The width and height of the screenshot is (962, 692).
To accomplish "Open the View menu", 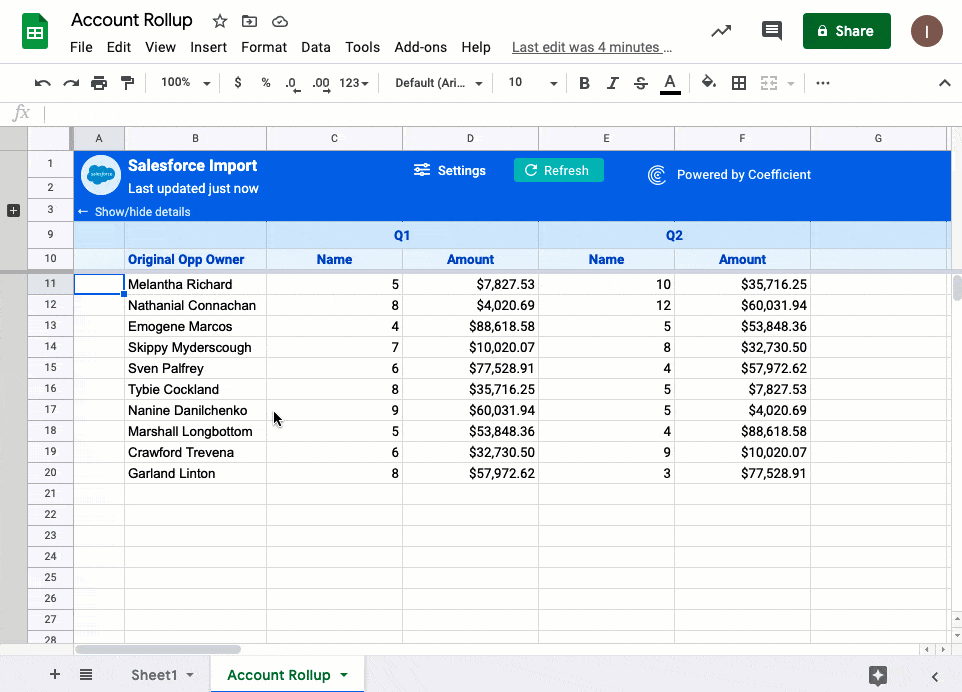I will [x=160, y=47].
